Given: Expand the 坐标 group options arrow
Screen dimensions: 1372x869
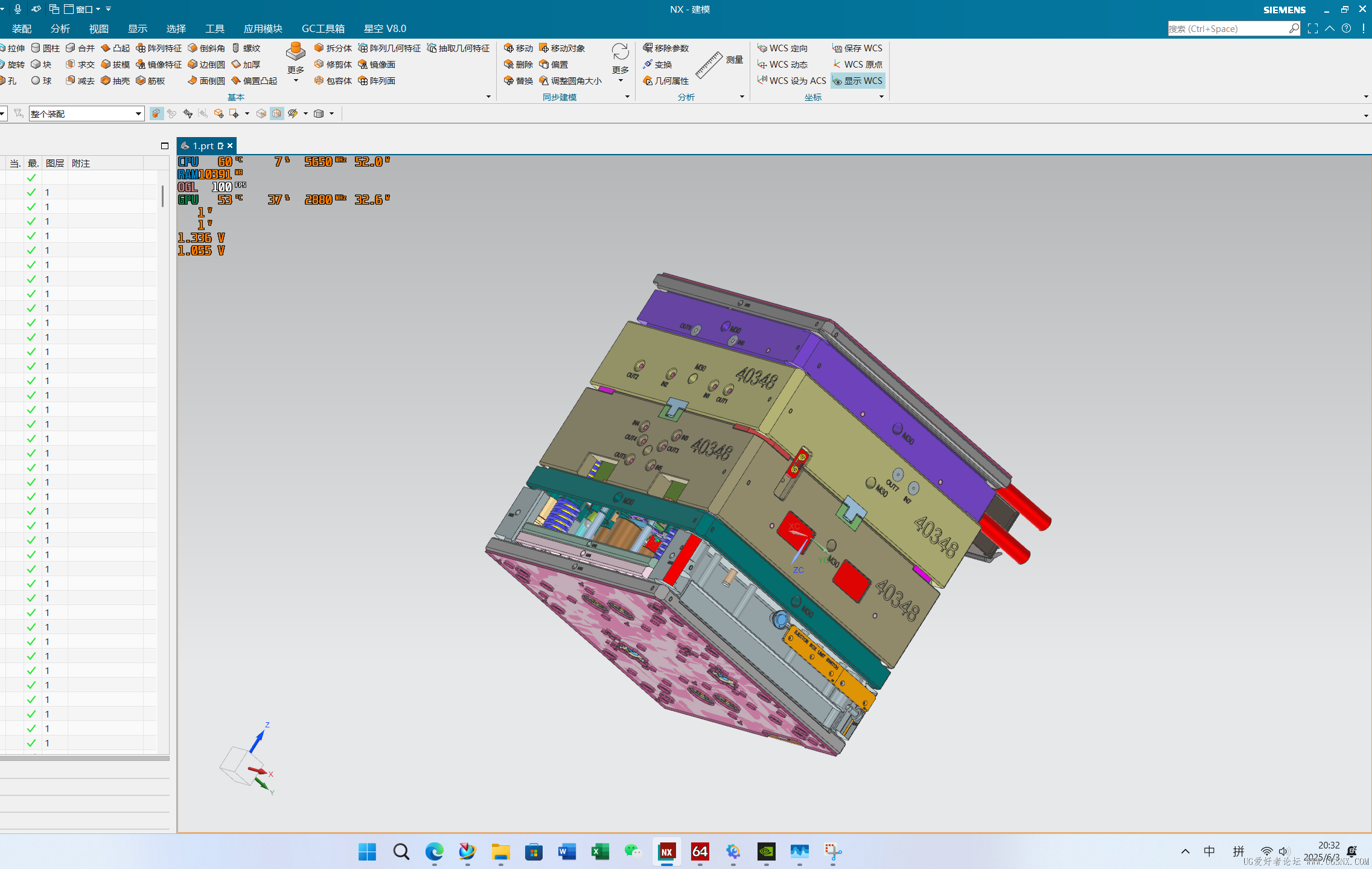Looking at the screenshot, I should 881,97.
